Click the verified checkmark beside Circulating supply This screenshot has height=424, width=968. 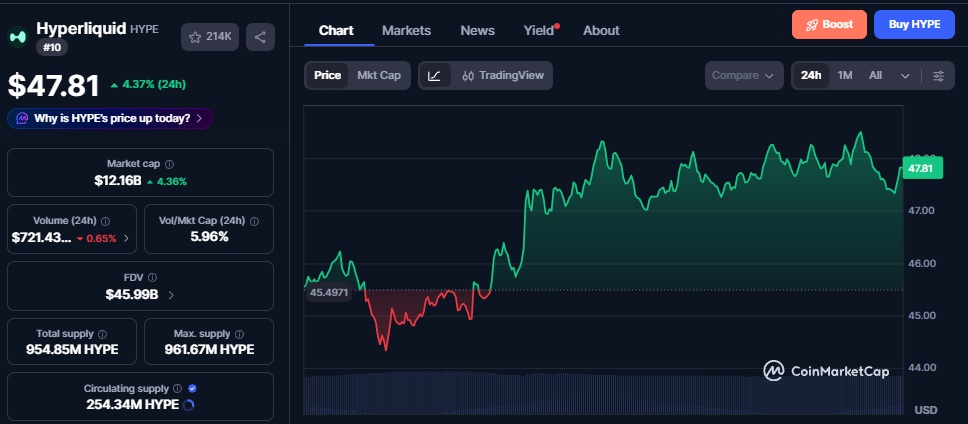pos(192,389)
